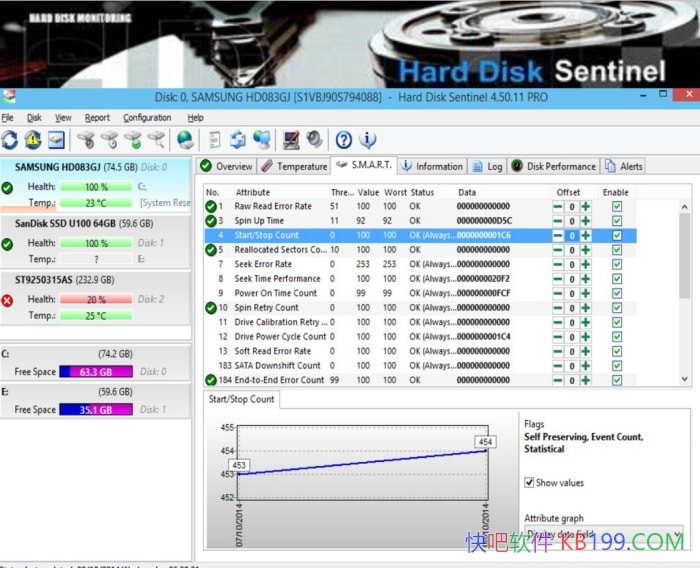The height and width of the screenshot is (568, 700).
Task: Increase offset for Spin Up Time
Action: point(585,221)
